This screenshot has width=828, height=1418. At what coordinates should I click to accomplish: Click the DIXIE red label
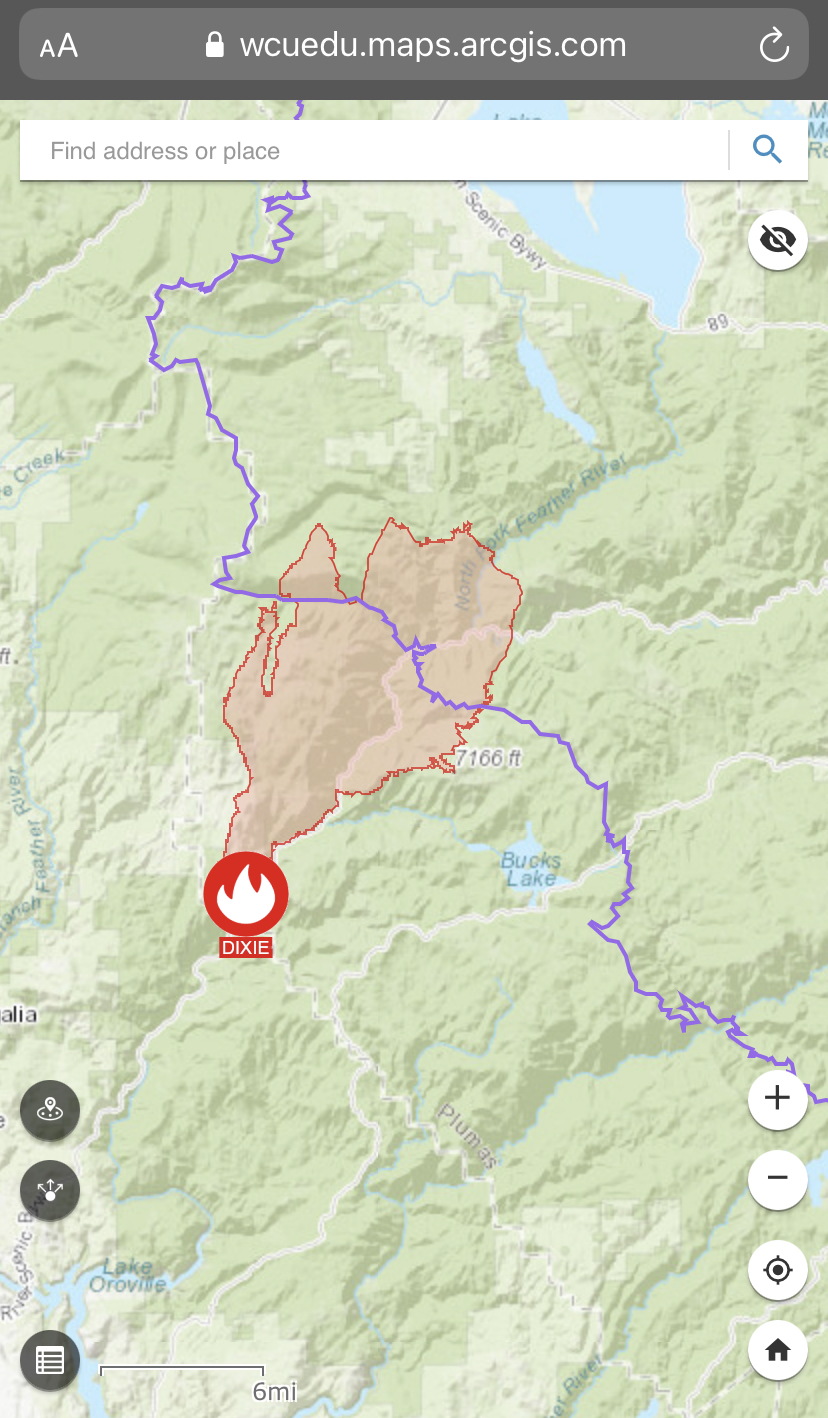246,948
